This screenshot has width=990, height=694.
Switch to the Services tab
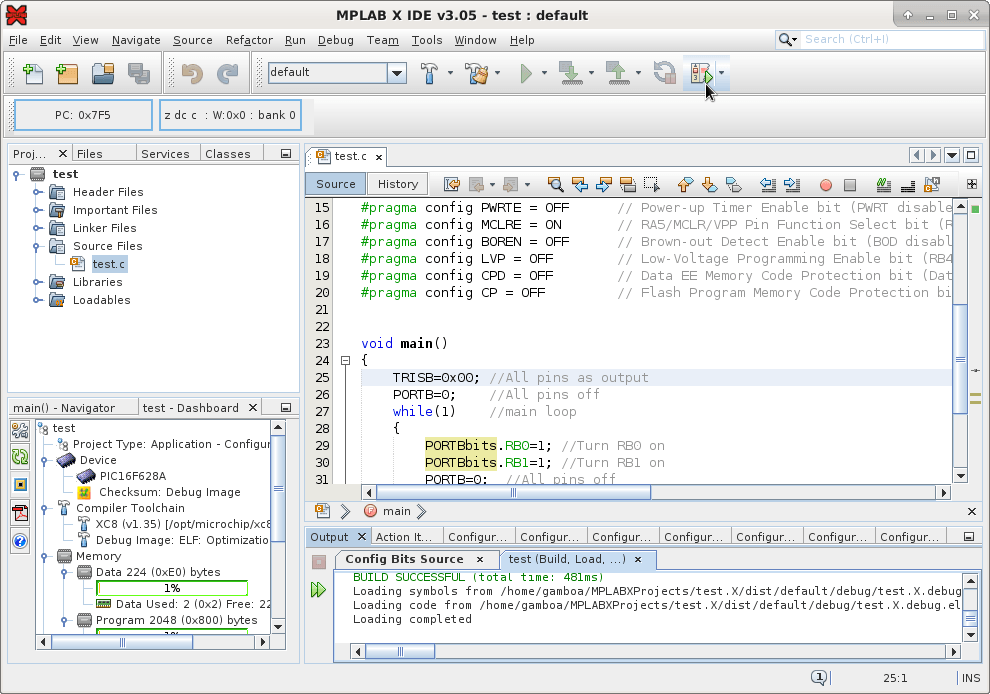(x=165, y=154)
